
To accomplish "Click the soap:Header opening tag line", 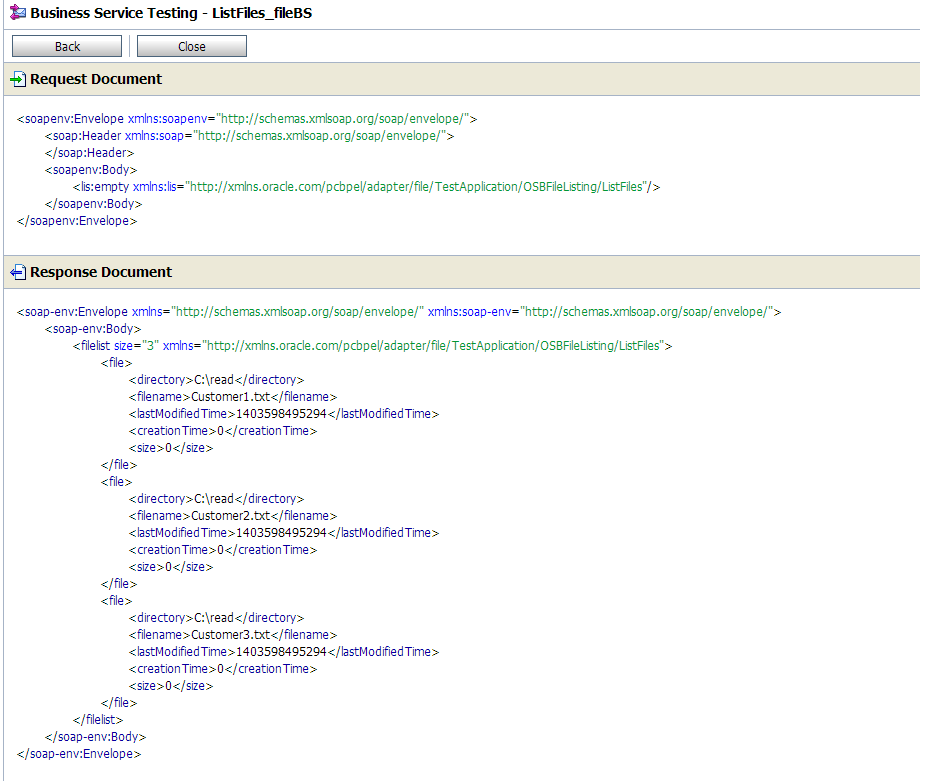I will 249,136.
